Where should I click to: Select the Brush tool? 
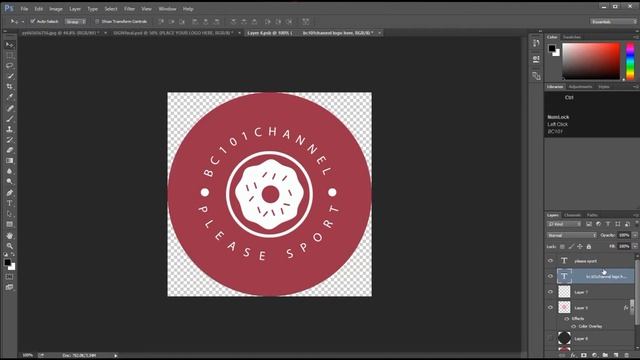pos(10,119)
